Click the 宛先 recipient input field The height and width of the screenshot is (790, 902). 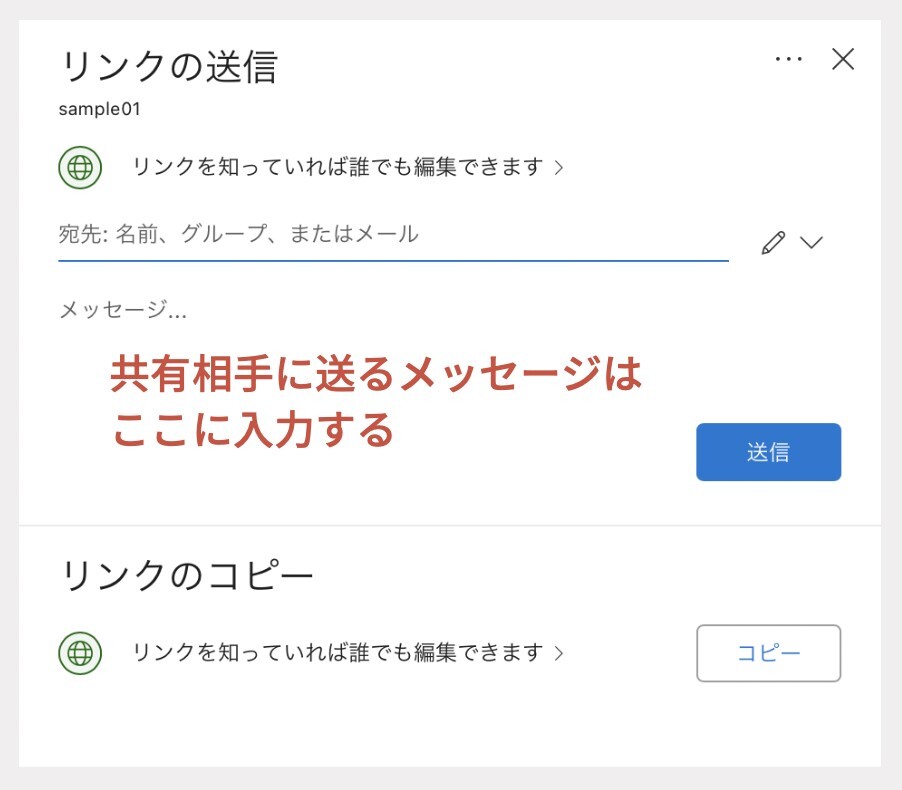[x=390, y=234]
